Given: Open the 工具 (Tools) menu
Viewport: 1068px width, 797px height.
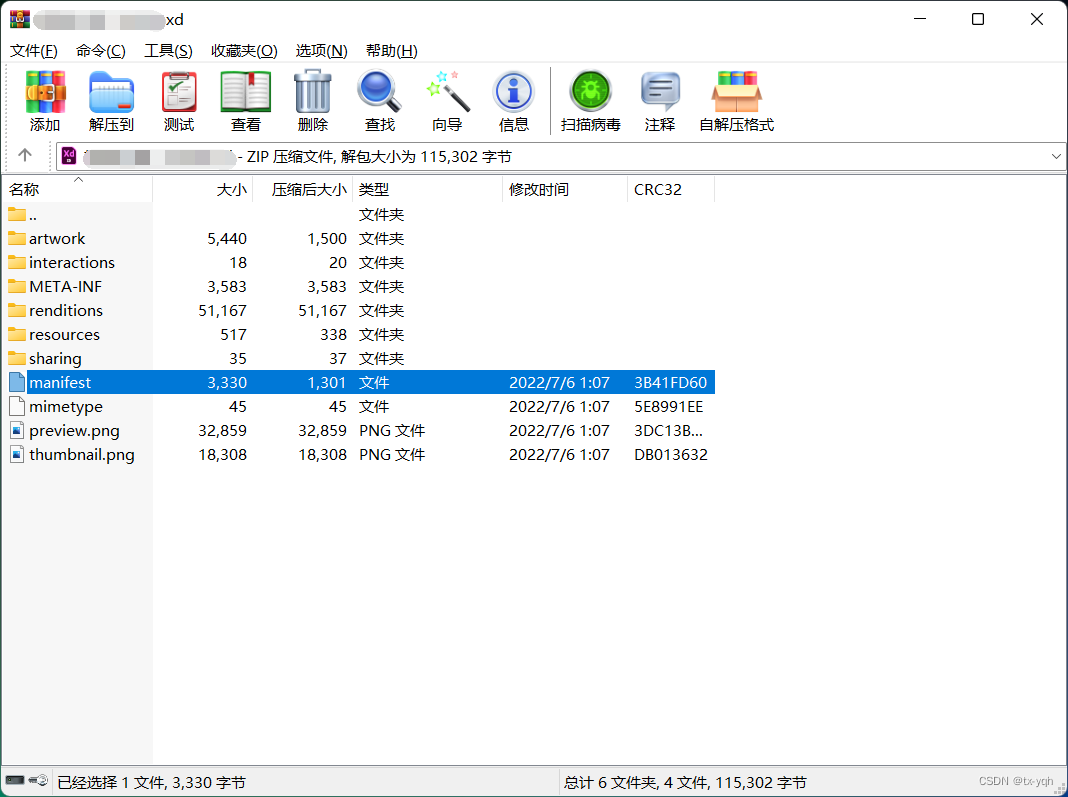Looking at the screenshot, I should point(168,50).
